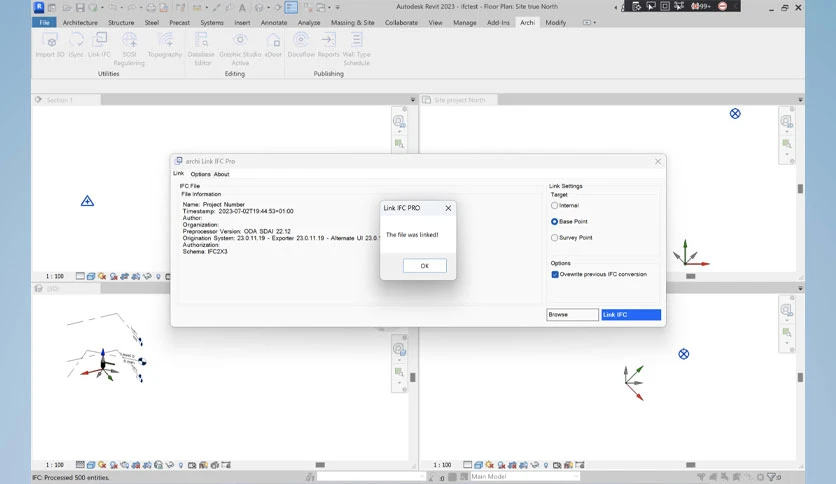The height and width of the screenshot is (484, 836).
Task: Click 'IFC: Processed 500 entities' status text
Action: click(x=70, y=477)
